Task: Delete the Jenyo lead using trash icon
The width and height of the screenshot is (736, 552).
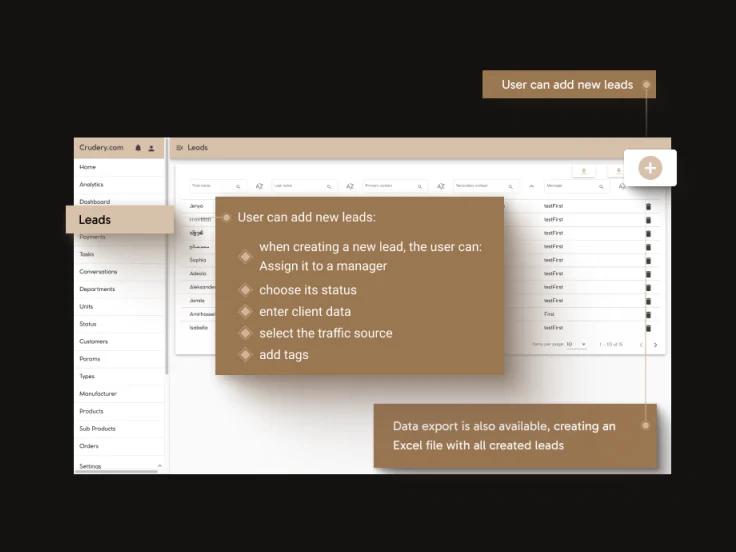Action: point(648,206)
